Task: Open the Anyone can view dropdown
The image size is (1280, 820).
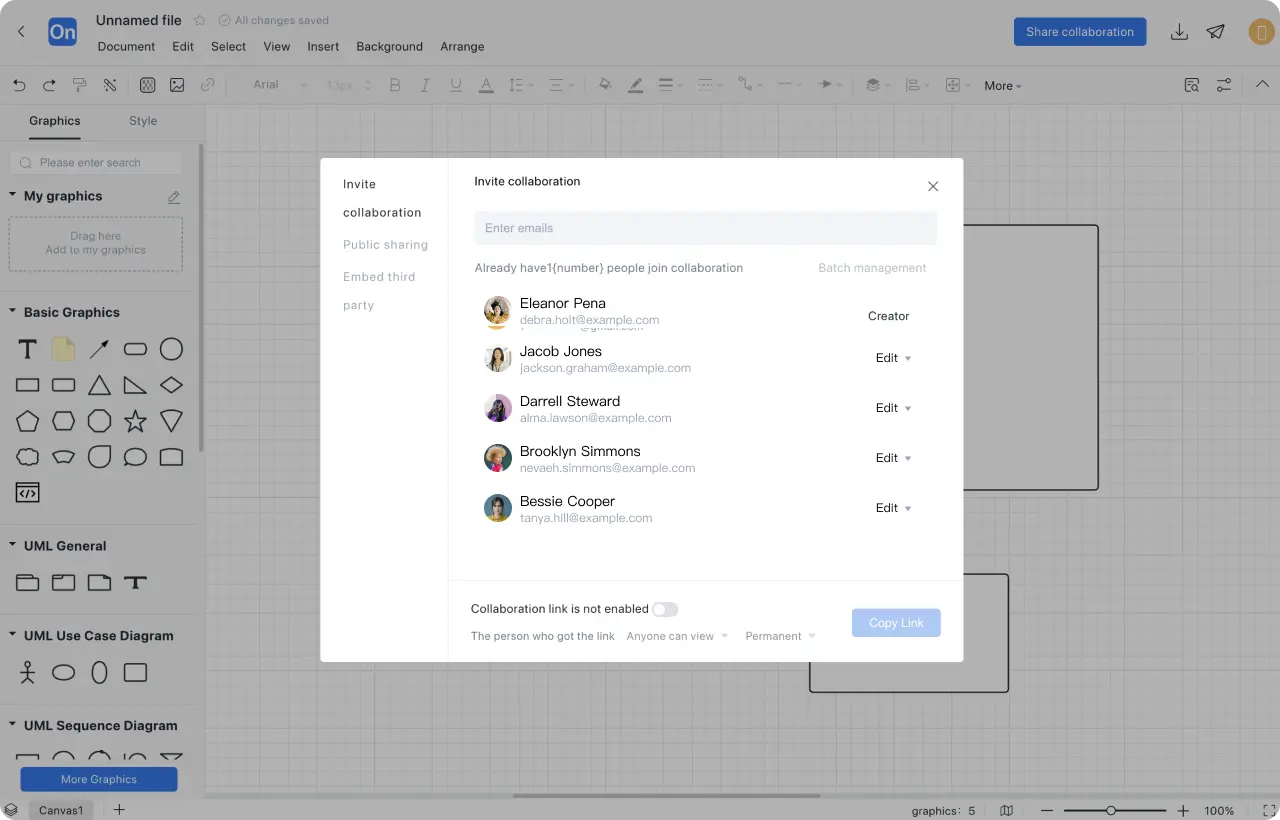Action: (x=677, y=636)
